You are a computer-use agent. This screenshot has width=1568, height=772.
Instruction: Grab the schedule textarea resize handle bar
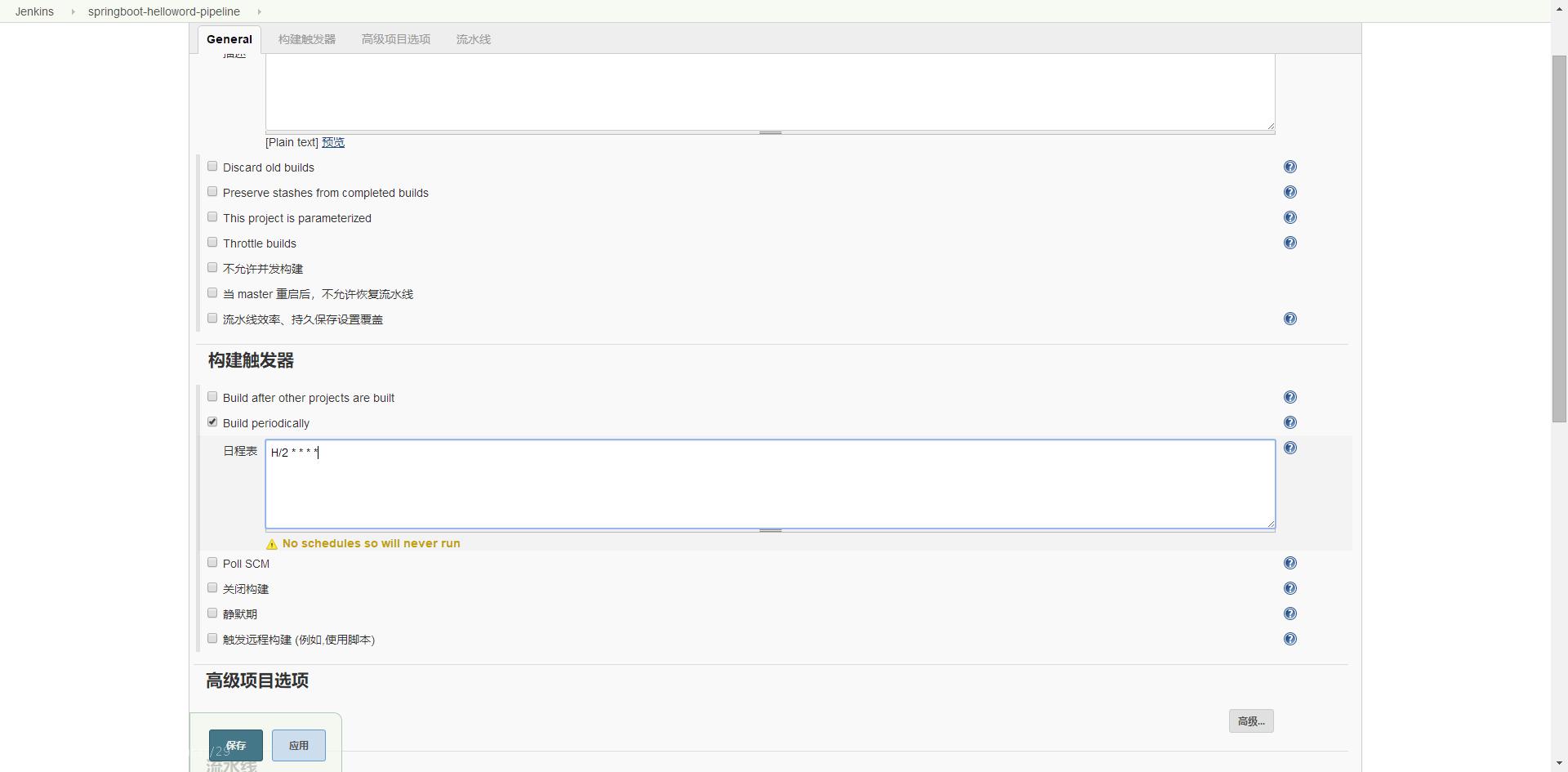pos(770,531)
